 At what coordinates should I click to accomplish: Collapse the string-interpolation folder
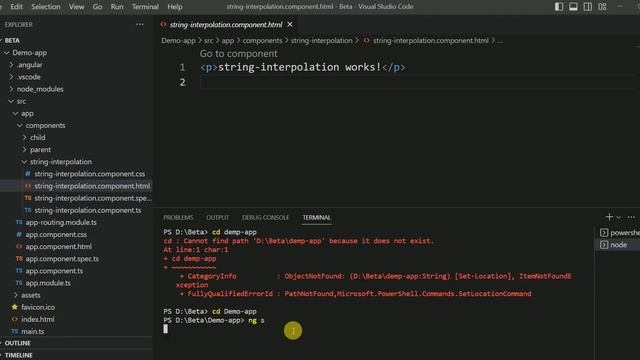[x=56, y=162]
